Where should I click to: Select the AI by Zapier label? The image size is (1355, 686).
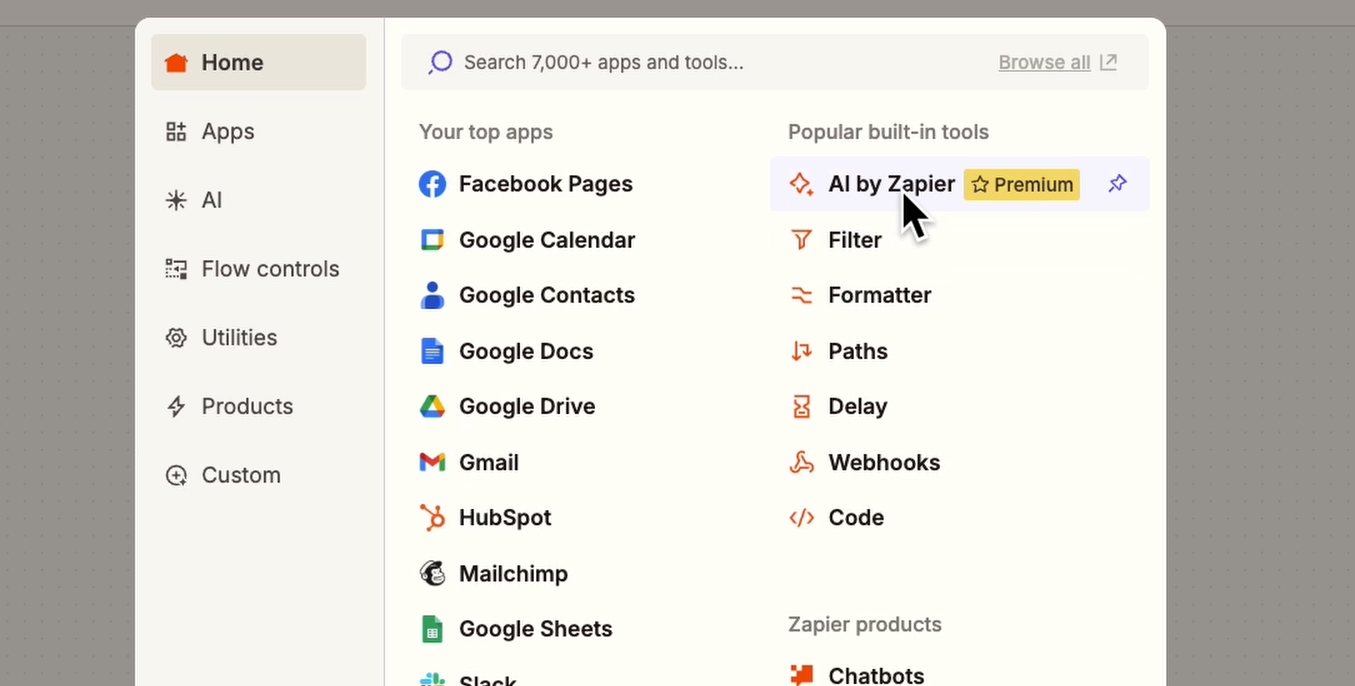[892, 184]
